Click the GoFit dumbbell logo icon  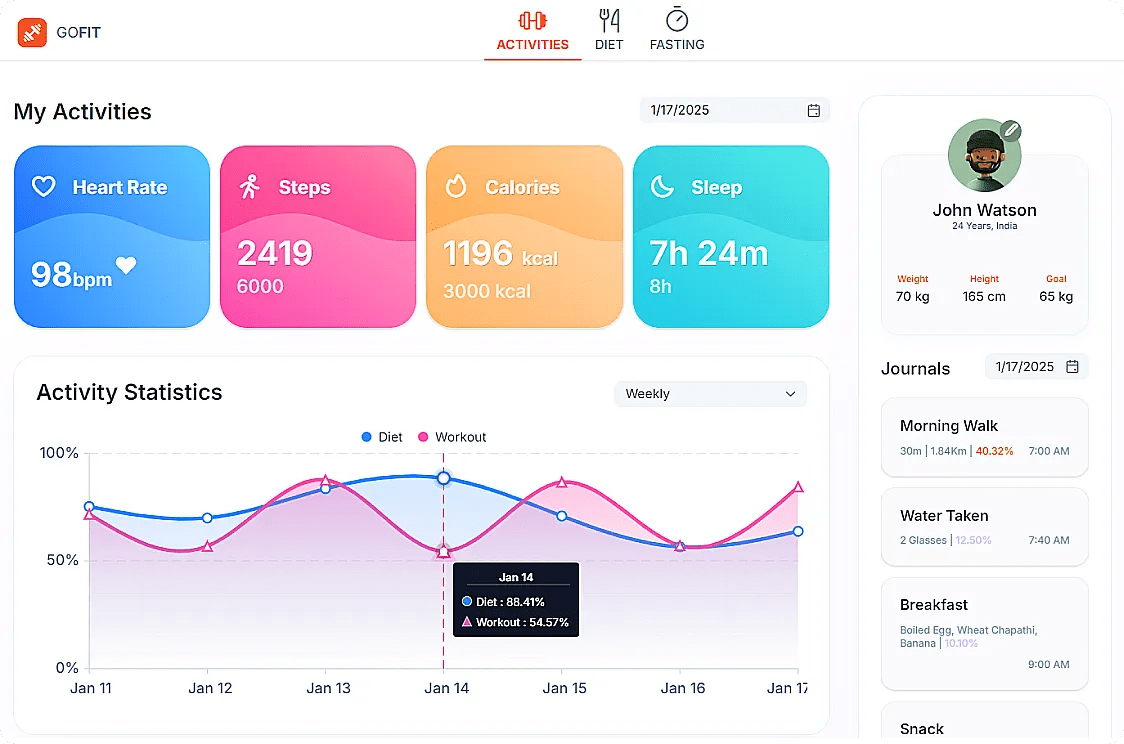31,31
